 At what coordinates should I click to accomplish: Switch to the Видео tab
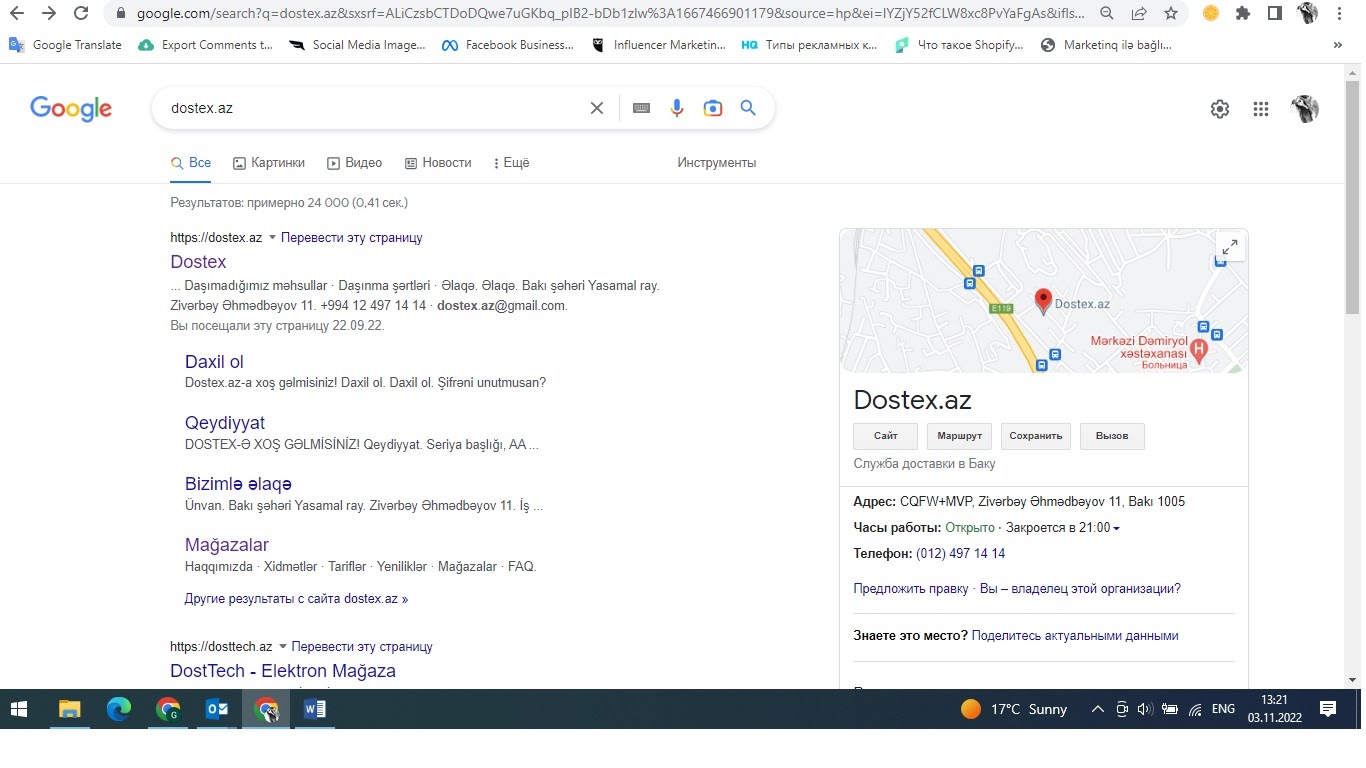(x=355, y=163)
